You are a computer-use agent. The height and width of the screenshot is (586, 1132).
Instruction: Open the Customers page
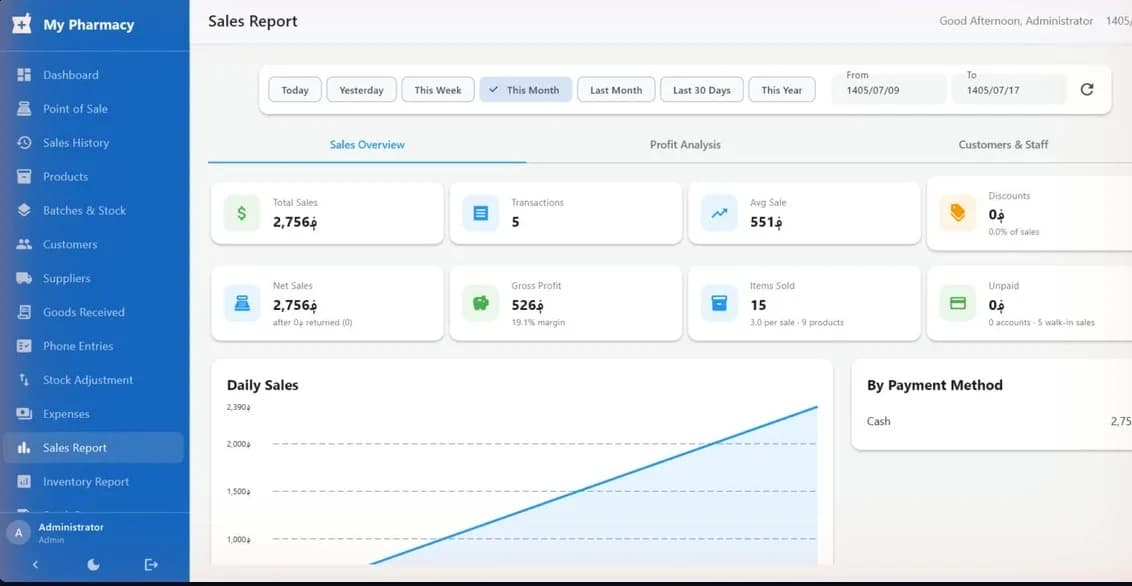[x=94, y=245]
